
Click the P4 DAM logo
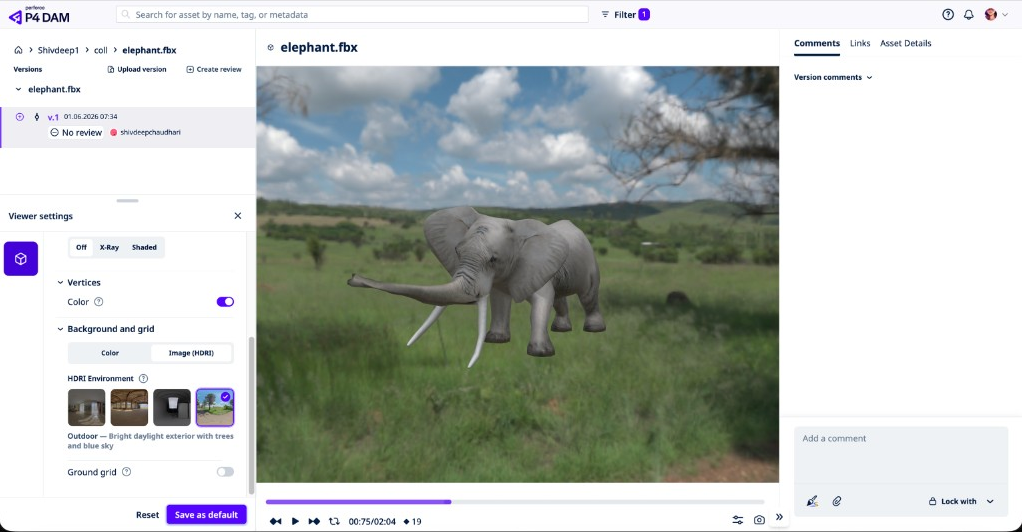[x=39, y=14]
